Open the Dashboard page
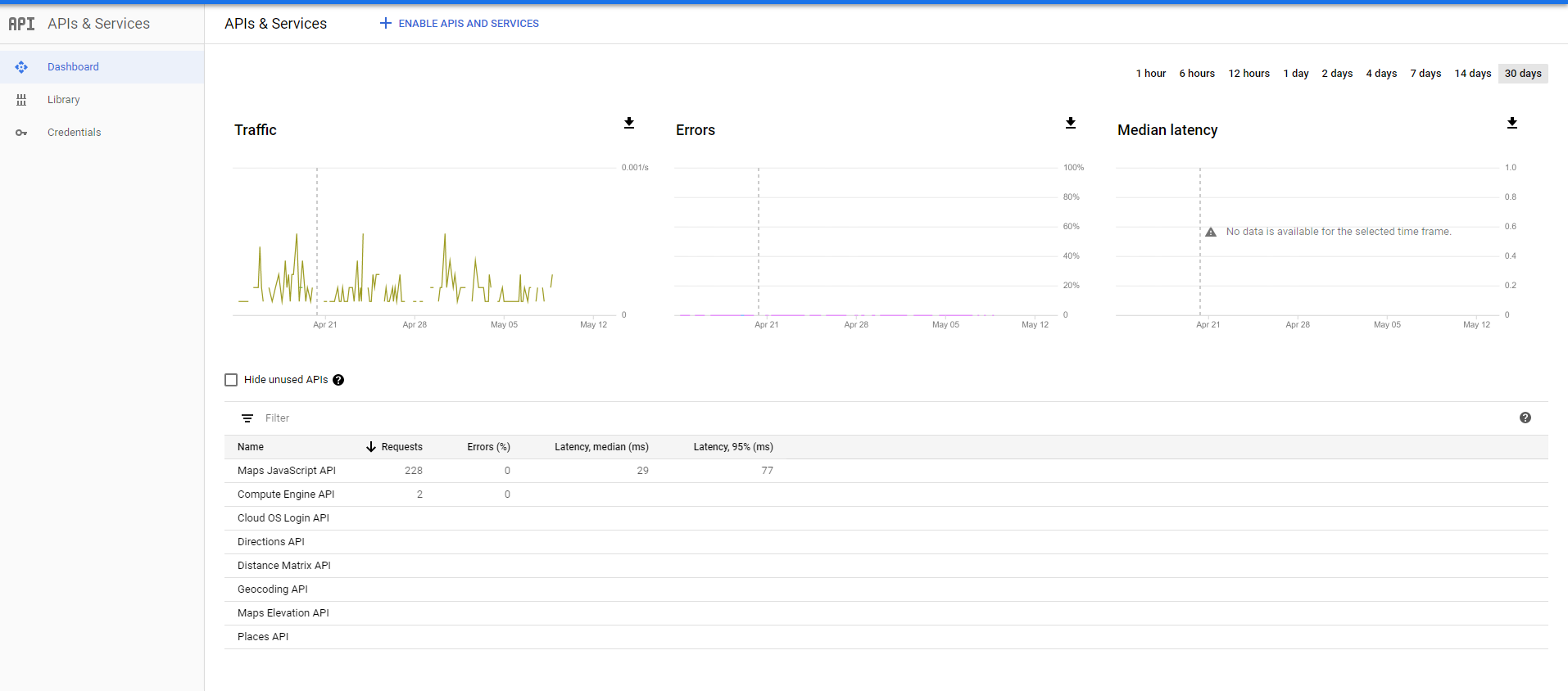The width and height of the screenshot is (1568, 691). click(x=102, y=67)
